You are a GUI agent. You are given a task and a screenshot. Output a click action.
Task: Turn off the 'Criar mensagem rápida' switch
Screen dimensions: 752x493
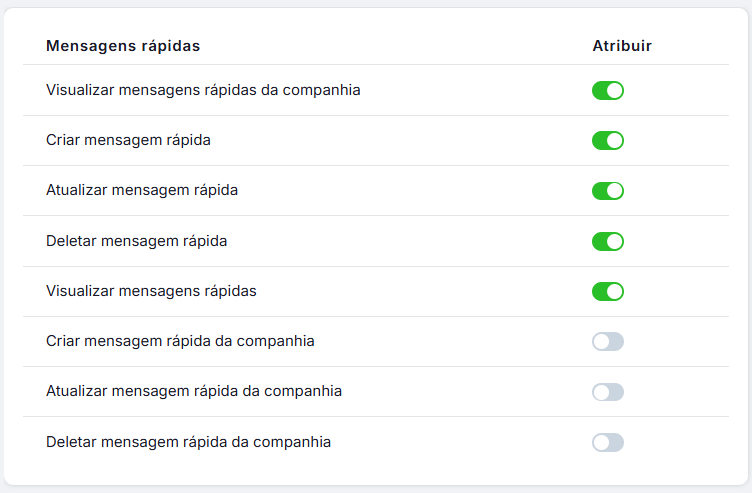608,140
